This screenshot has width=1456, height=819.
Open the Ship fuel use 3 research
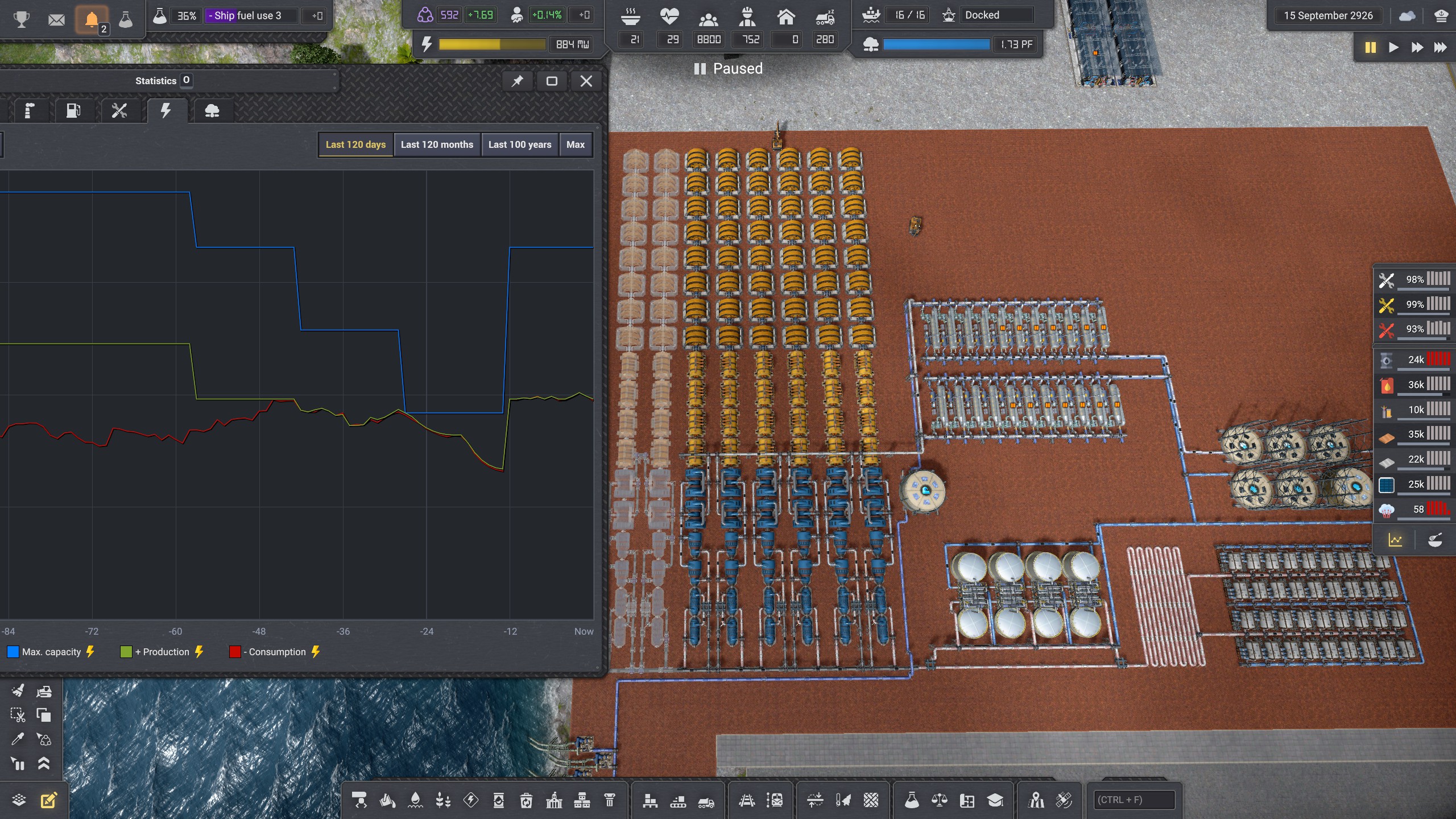pos(251,15)
